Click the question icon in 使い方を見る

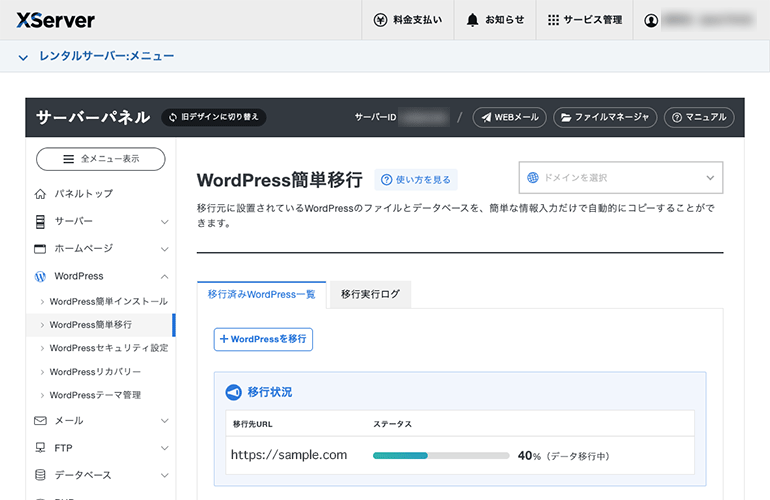[x=386, y=180]
